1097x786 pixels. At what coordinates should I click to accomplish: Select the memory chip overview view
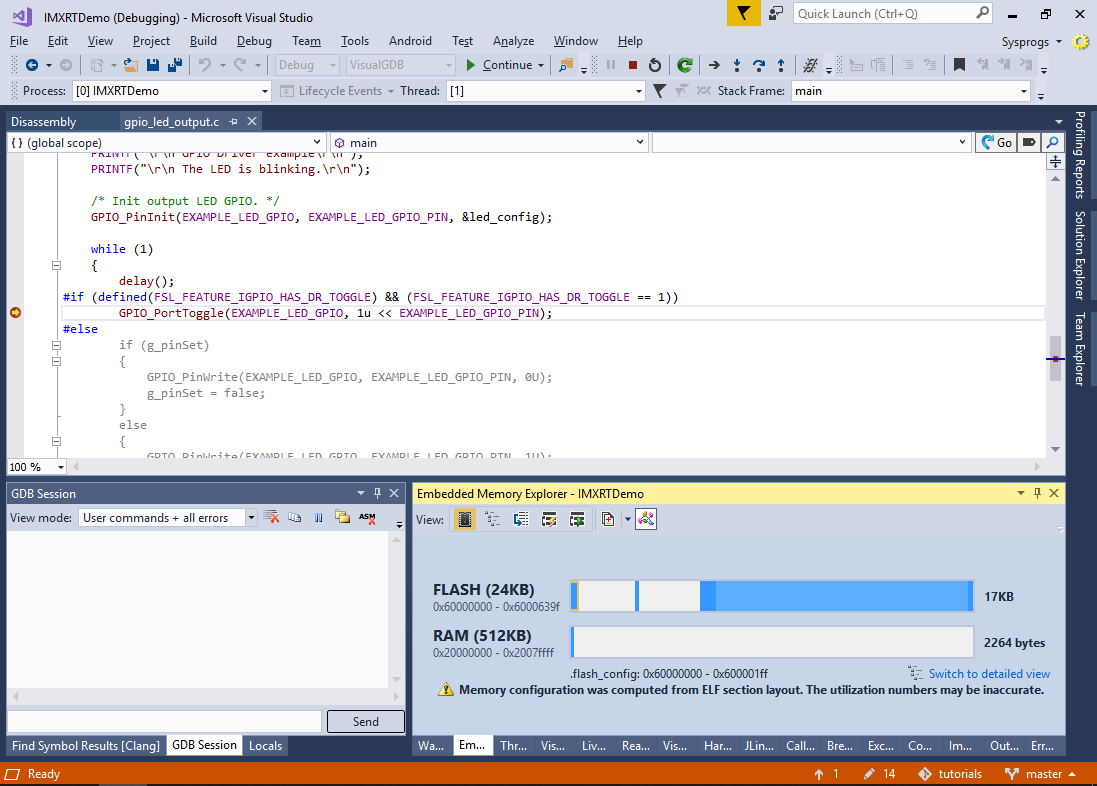(465, 519)
